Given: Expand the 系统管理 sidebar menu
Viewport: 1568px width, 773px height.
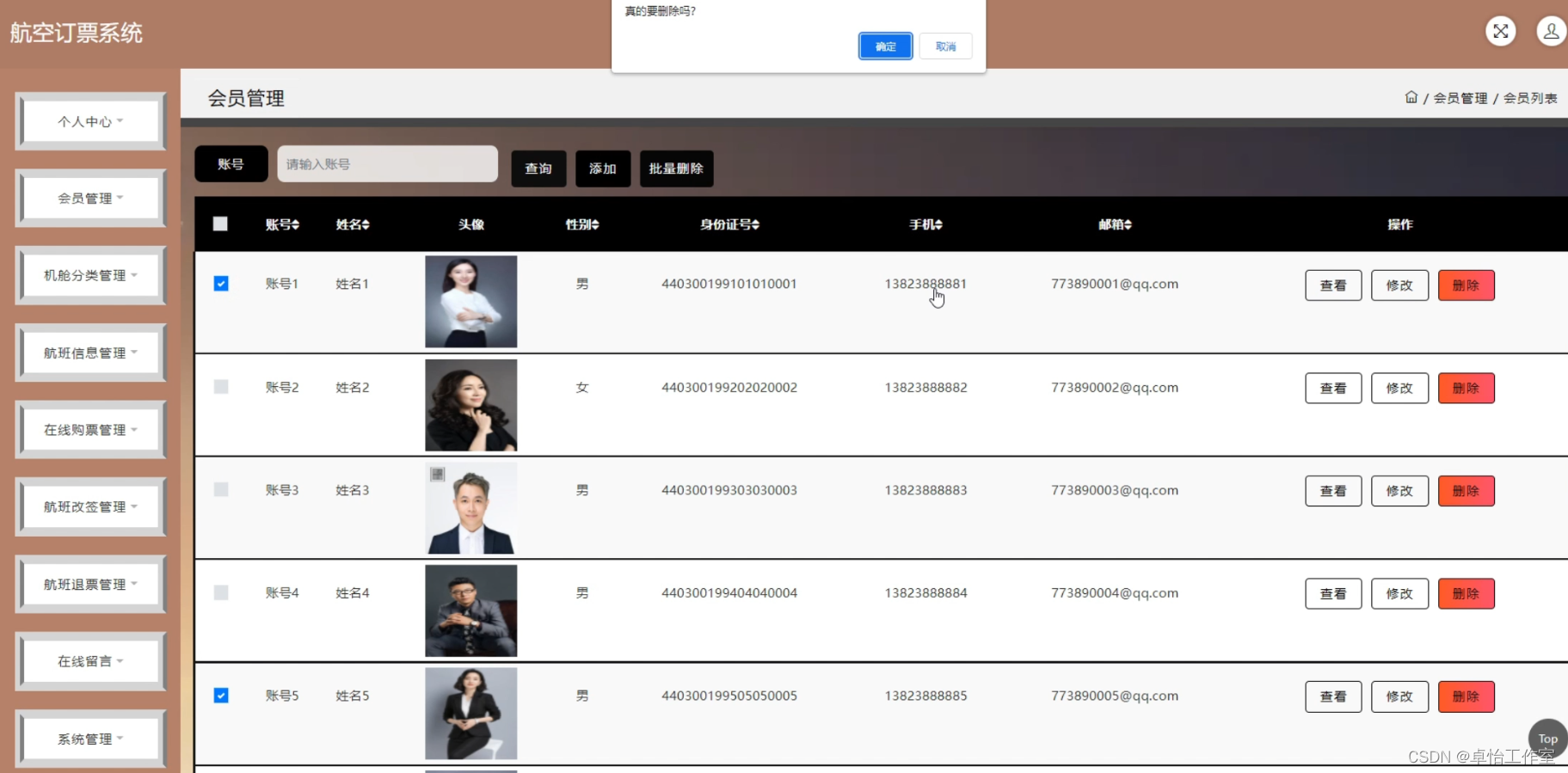Looking at the screenshot, I should (90, 739).
